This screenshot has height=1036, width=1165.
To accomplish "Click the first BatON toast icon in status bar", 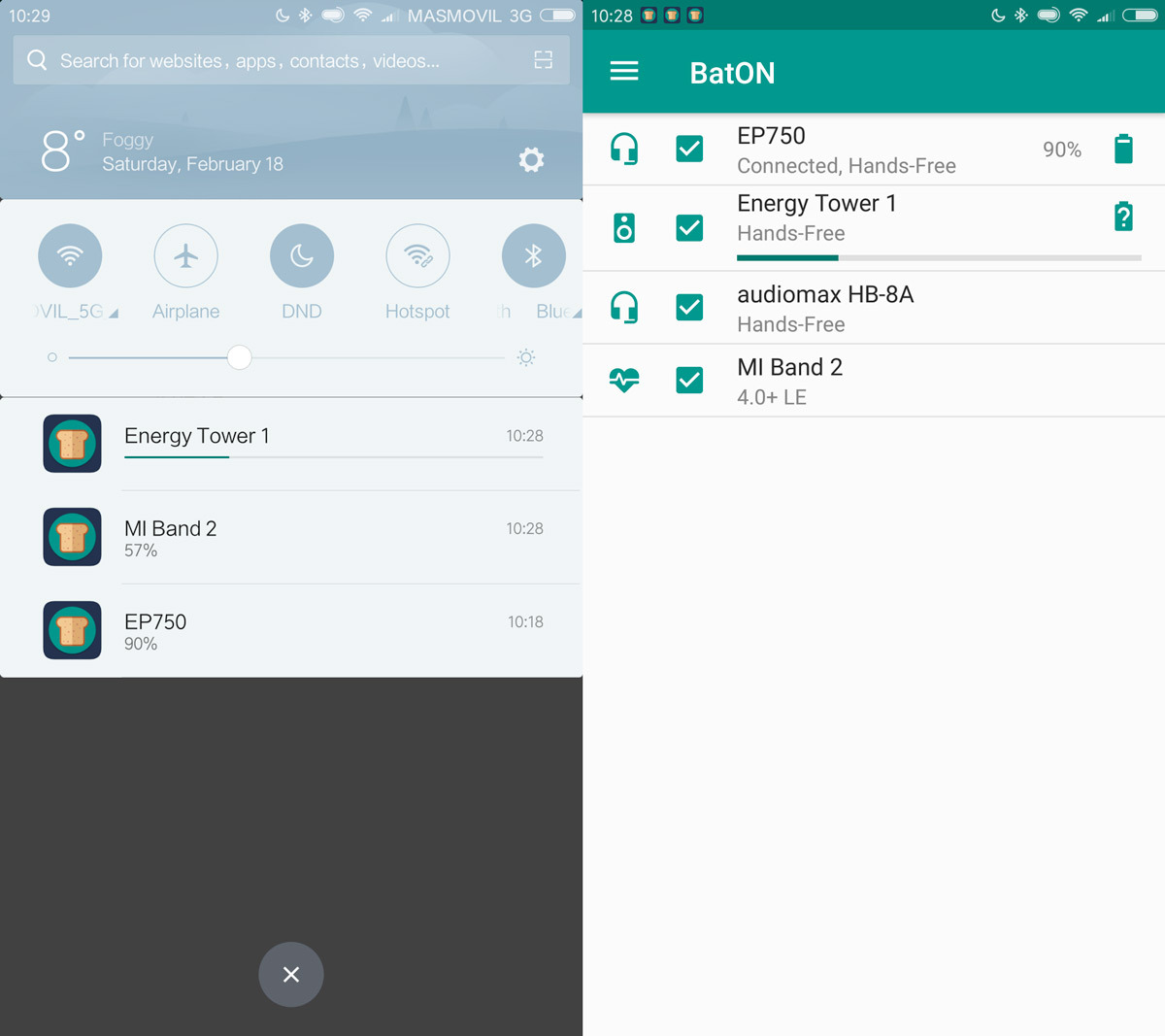I will click(x=649, y=16).
